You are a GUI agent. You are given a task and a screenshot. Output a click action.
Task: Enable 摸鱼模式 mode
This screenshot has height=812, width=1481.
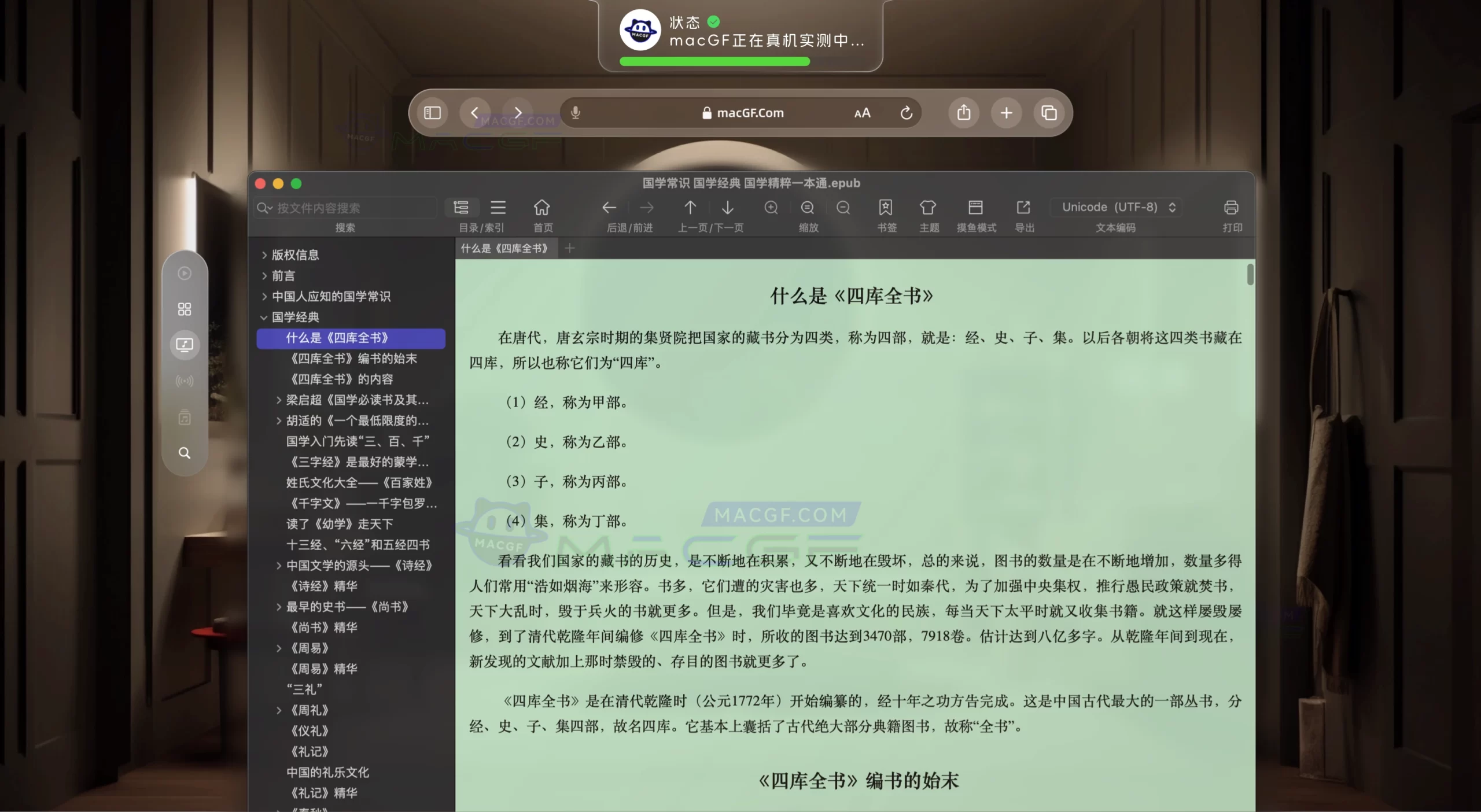pyautogui.click(x=975, y=207)
